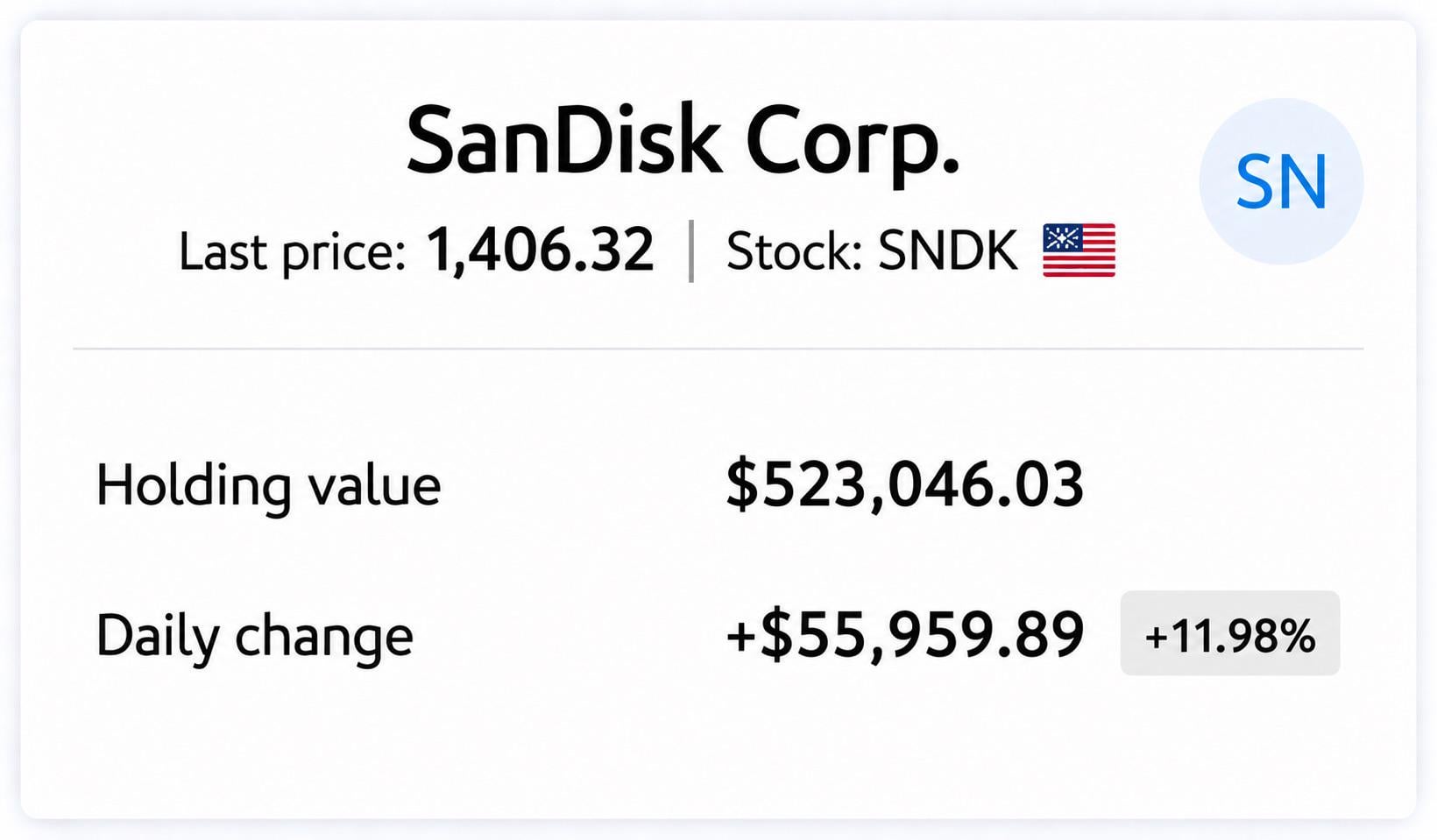Click the horizontal divider line under header
The image size is (1437, 840).
click(x=718, y=349)
